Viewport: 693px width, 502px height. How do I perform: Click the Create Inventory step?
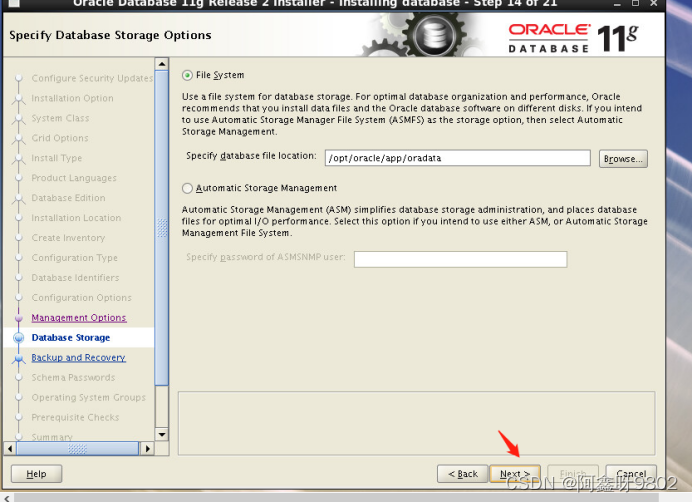pos(68,238)
